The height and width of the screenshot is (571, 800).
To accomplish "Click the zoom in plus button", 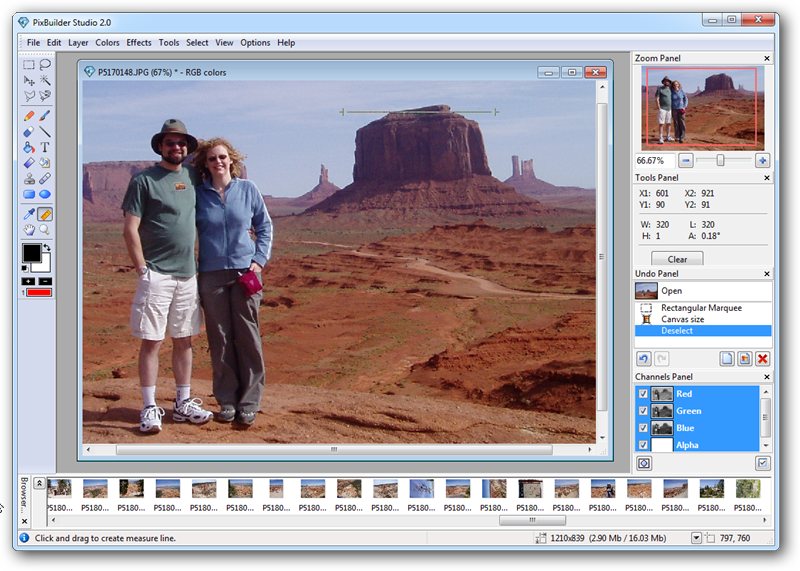I will (x=762, y=161).
